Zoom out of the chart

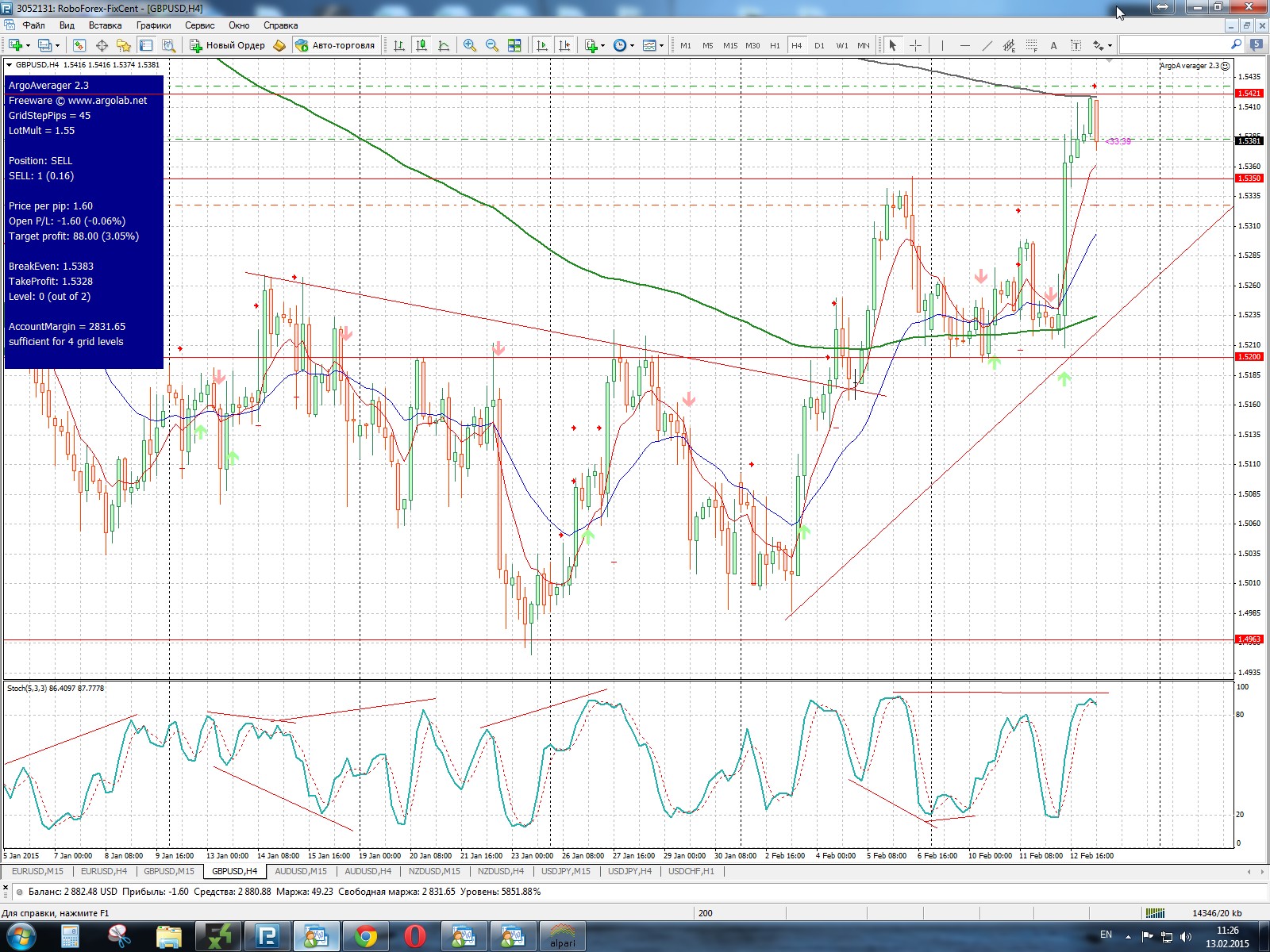(x=492, y=45)
